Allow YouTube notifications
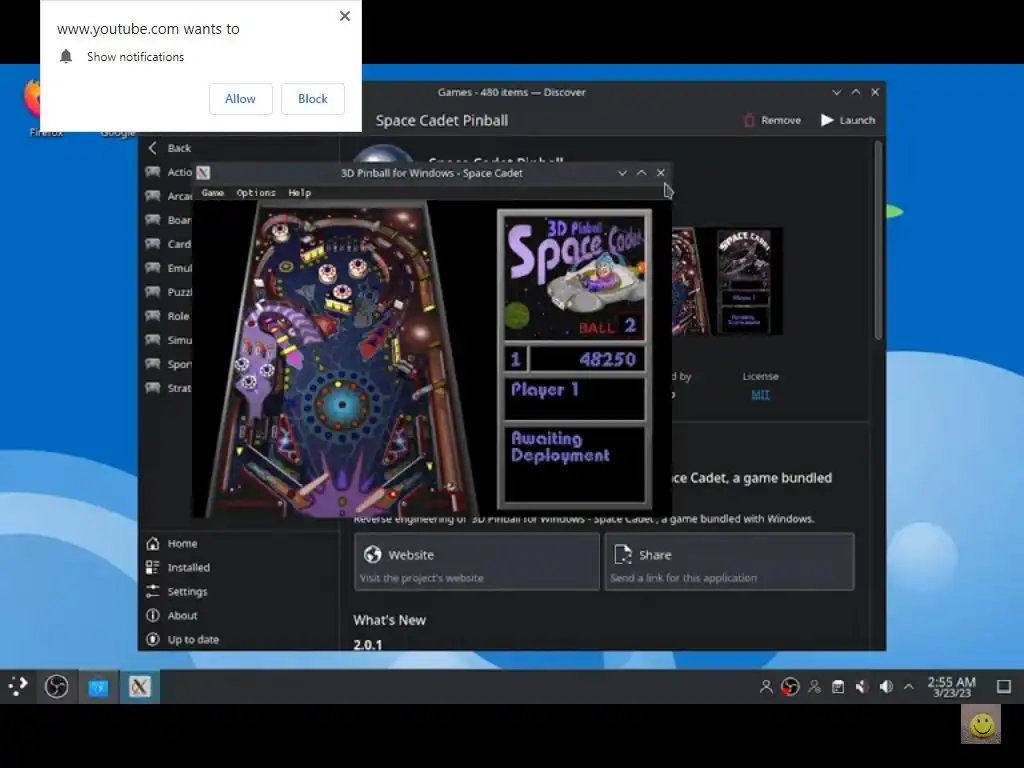The image size is (1024, 768). pyautogui.click(x=240, y=99)
